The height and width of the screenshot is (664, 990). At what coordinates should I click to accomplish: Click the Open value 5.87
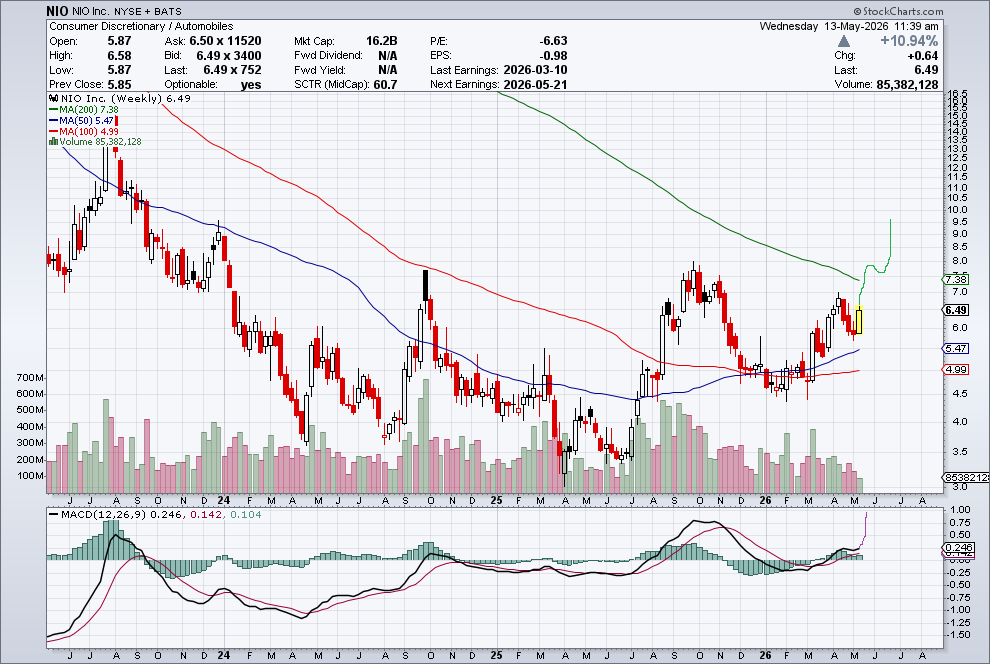point(119,41)
